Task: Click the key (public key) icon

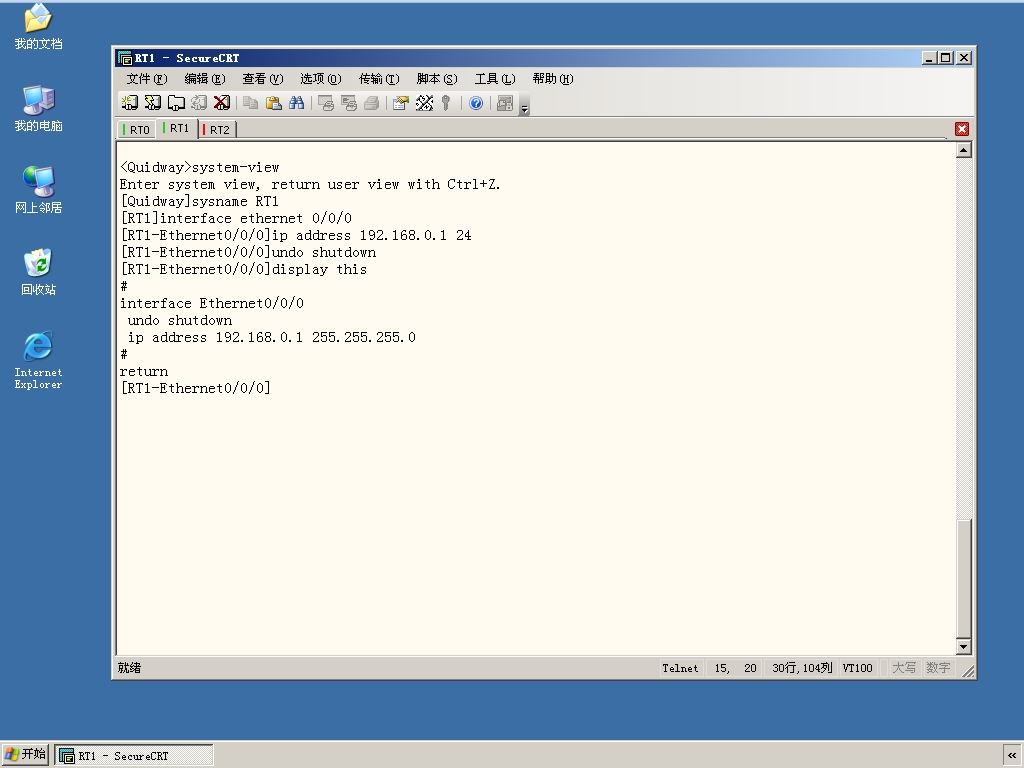Action: (446, 103)
